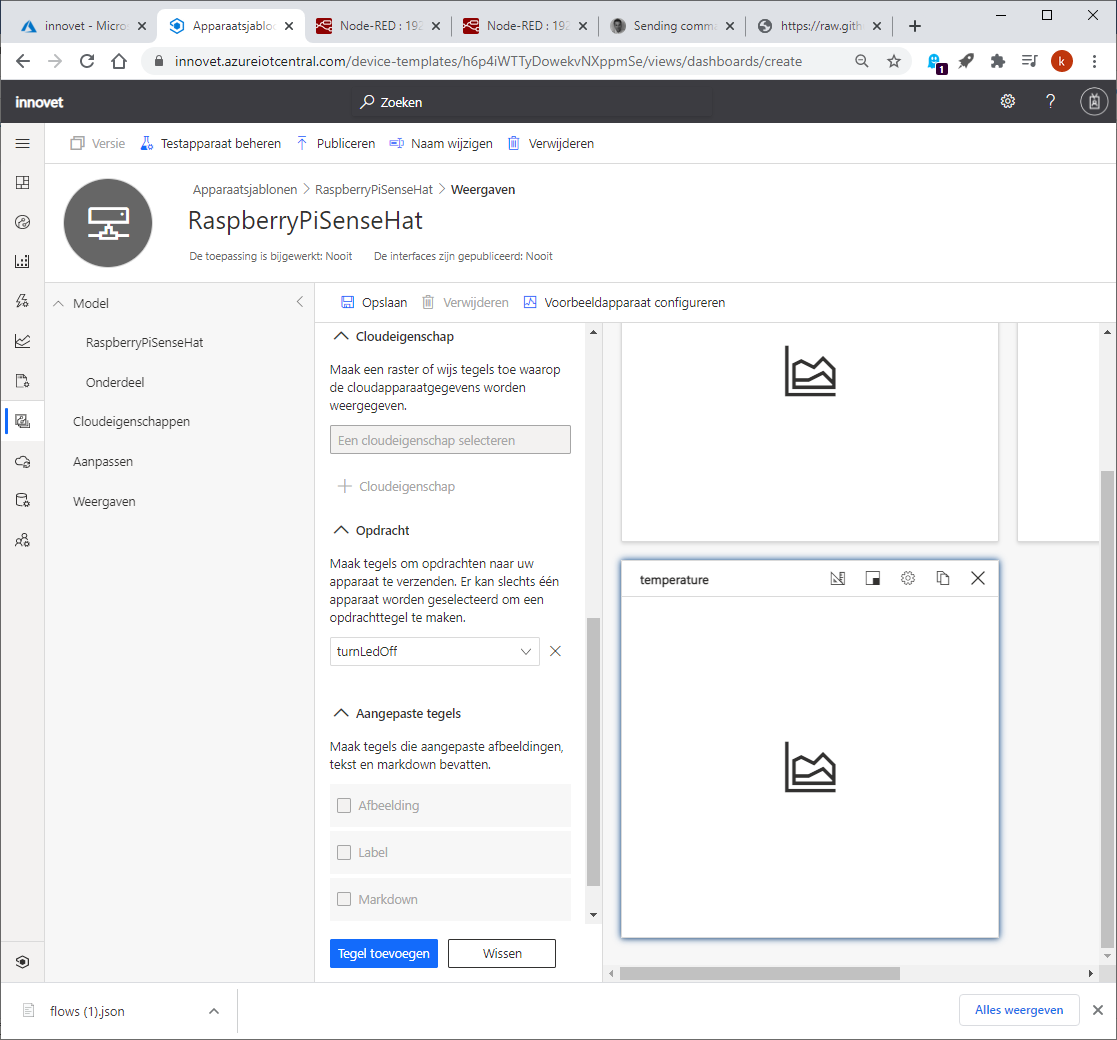This screenshot has height=1040, width=1117.
Task: Open the Device groups icon in sidebar
Action: coord(23,261)
